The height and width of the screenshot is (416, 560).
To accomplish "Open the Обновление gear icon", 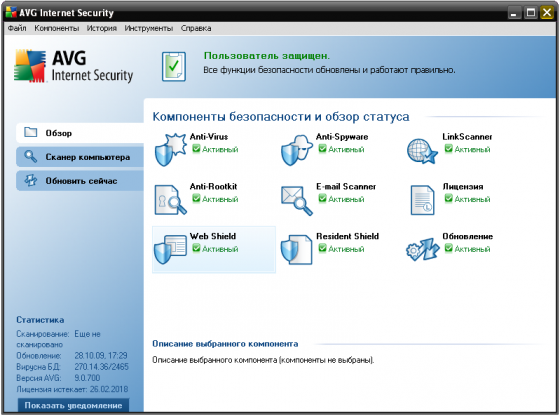I will pos(422,249).
